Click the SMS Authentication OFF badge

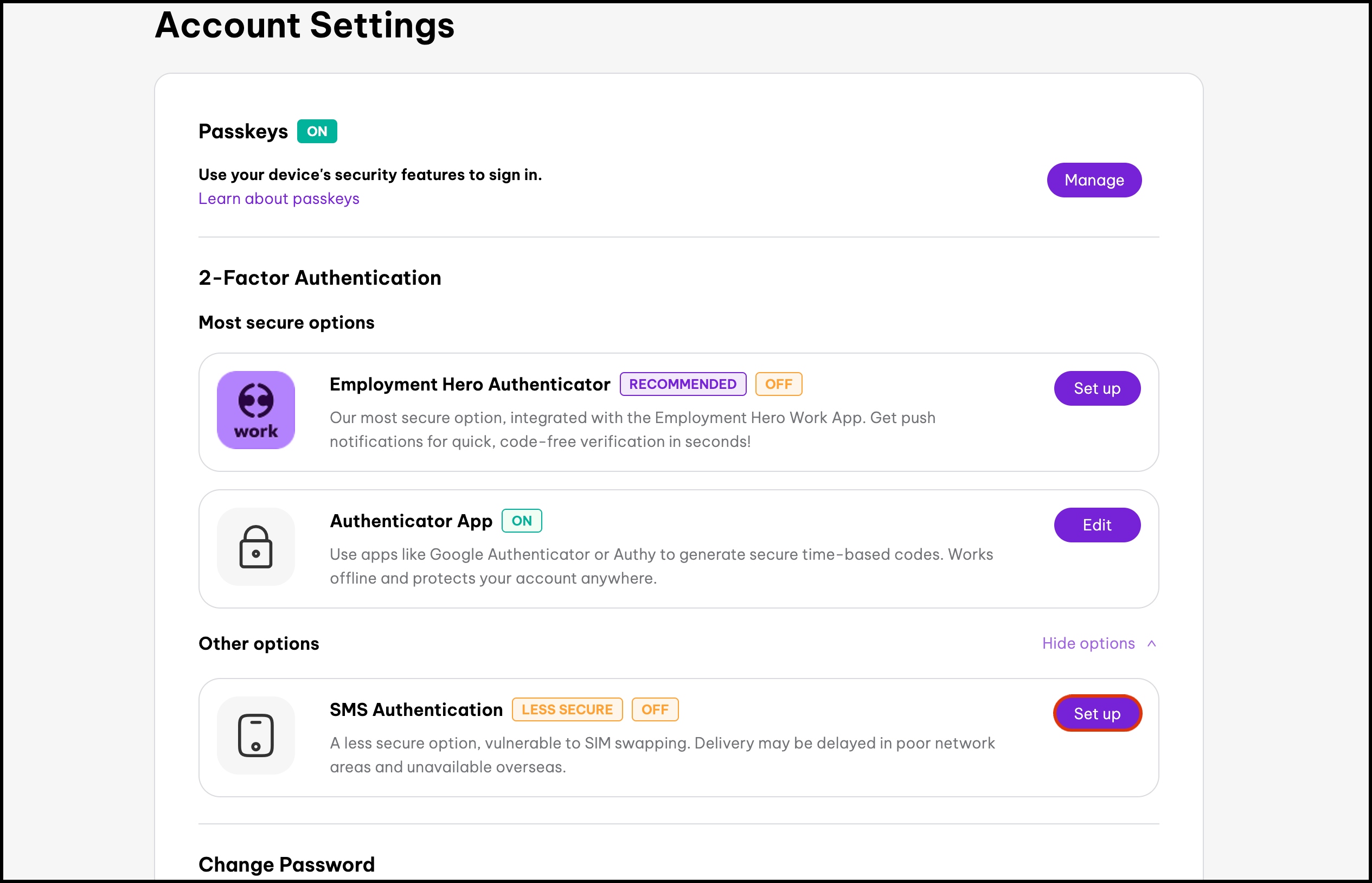(655, 709)
